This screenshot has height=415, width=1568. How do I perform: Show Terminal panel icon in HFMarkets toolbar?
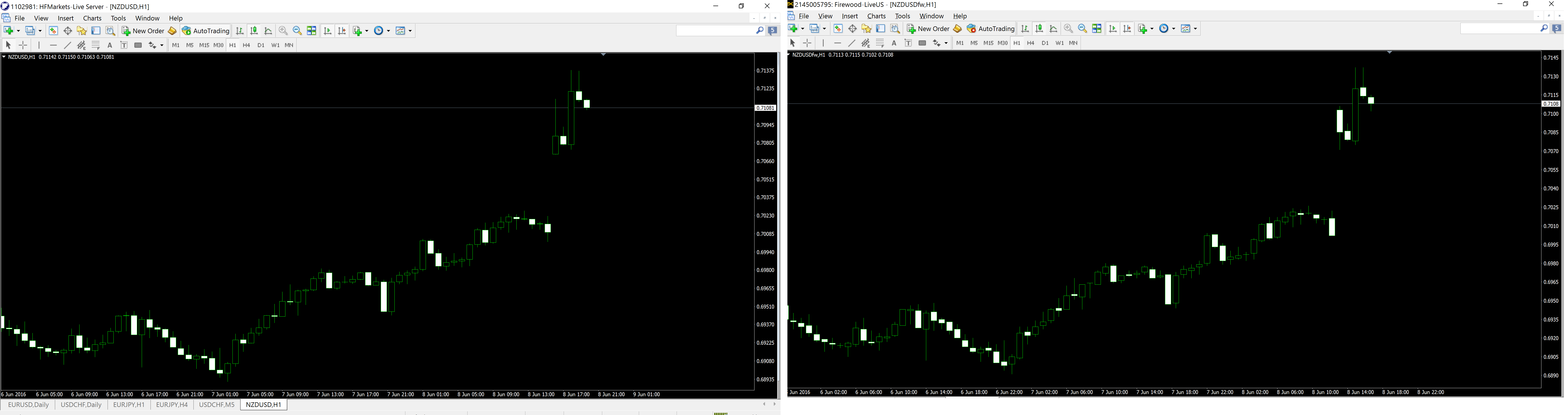[x=96, y=31]
